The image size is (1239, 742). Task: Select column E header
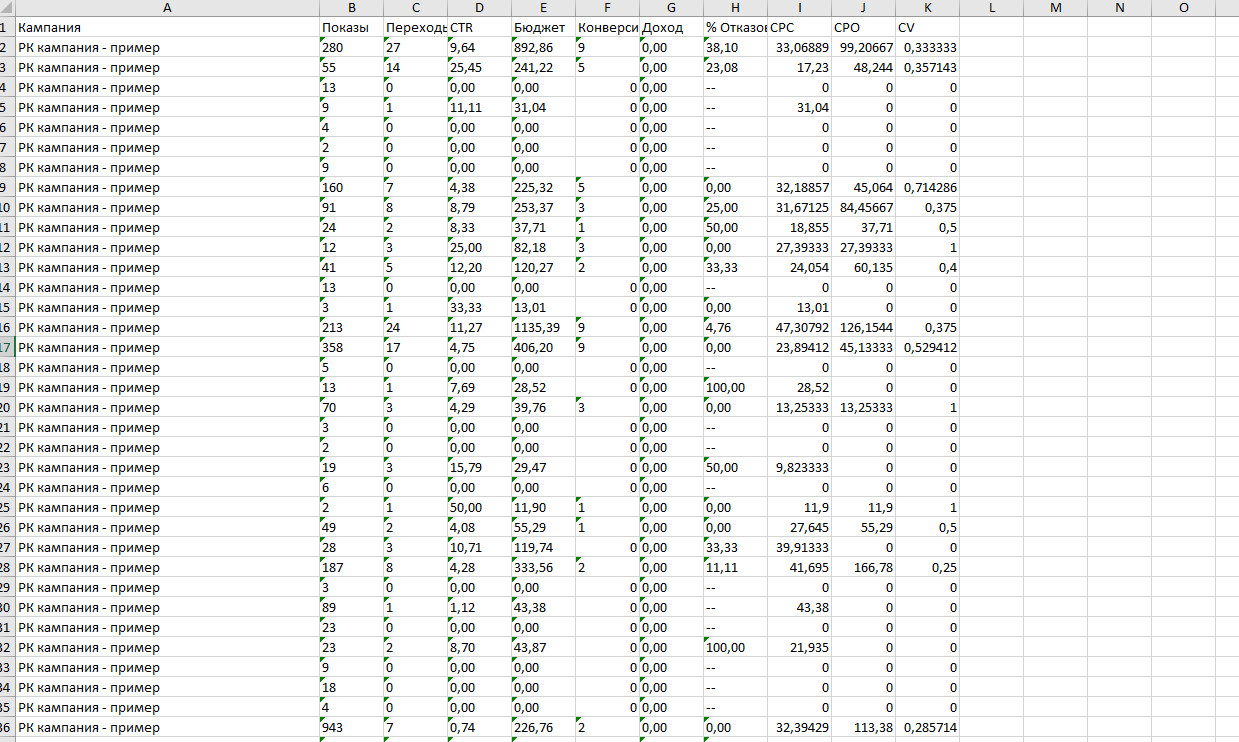[543, 8]
